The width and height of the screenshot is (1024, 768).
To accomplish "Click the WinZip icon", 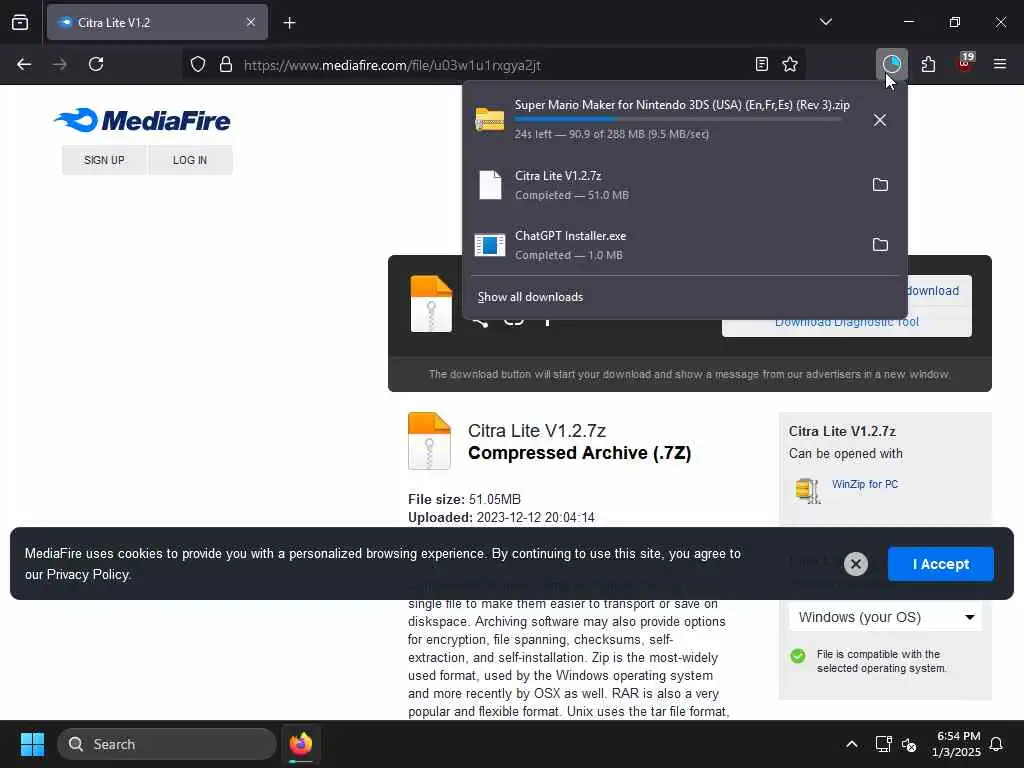I will [x=808, y=490].
